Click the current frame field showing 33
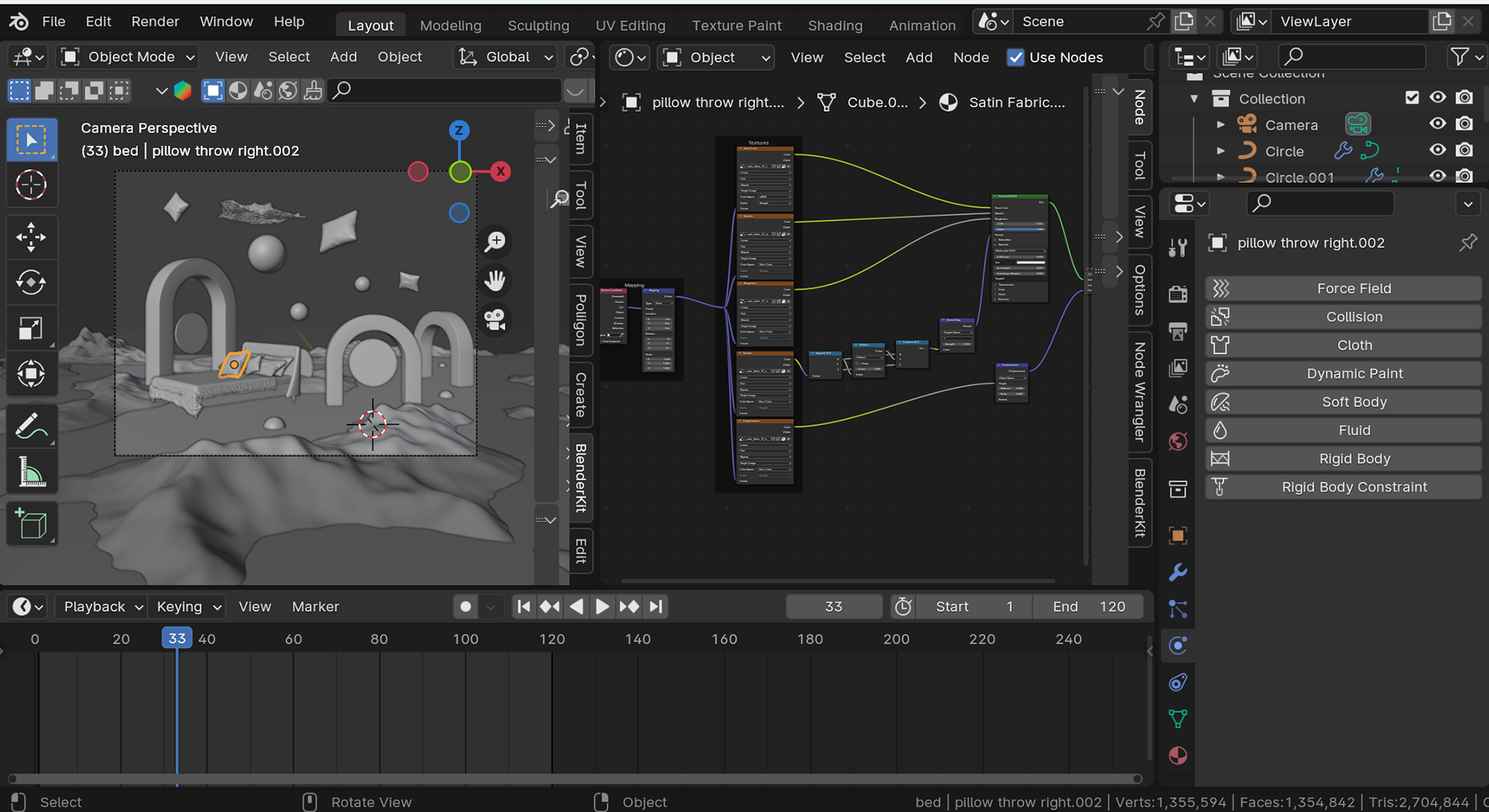This screenshot has height=812, width=1489. (834, 606)
